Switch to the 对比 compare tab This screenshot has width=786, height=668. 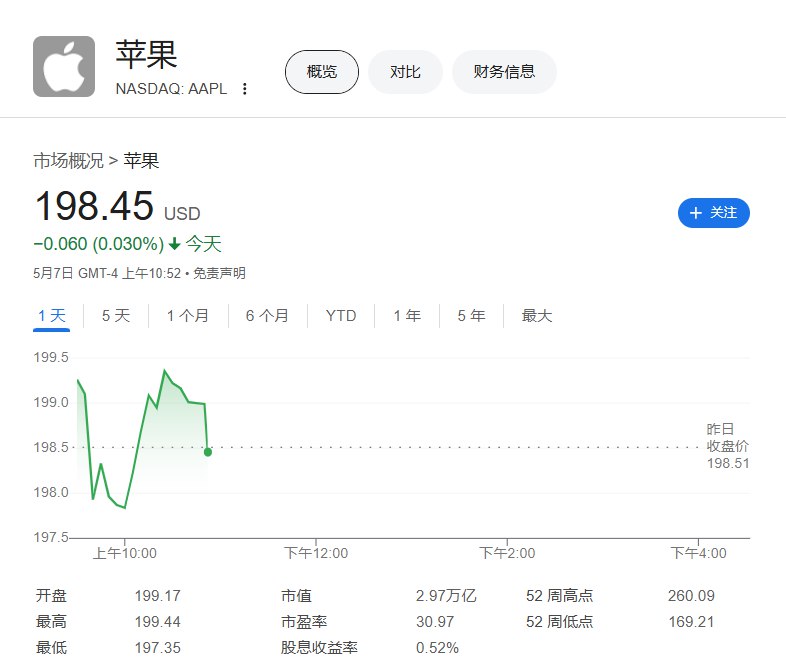point(405,72)
